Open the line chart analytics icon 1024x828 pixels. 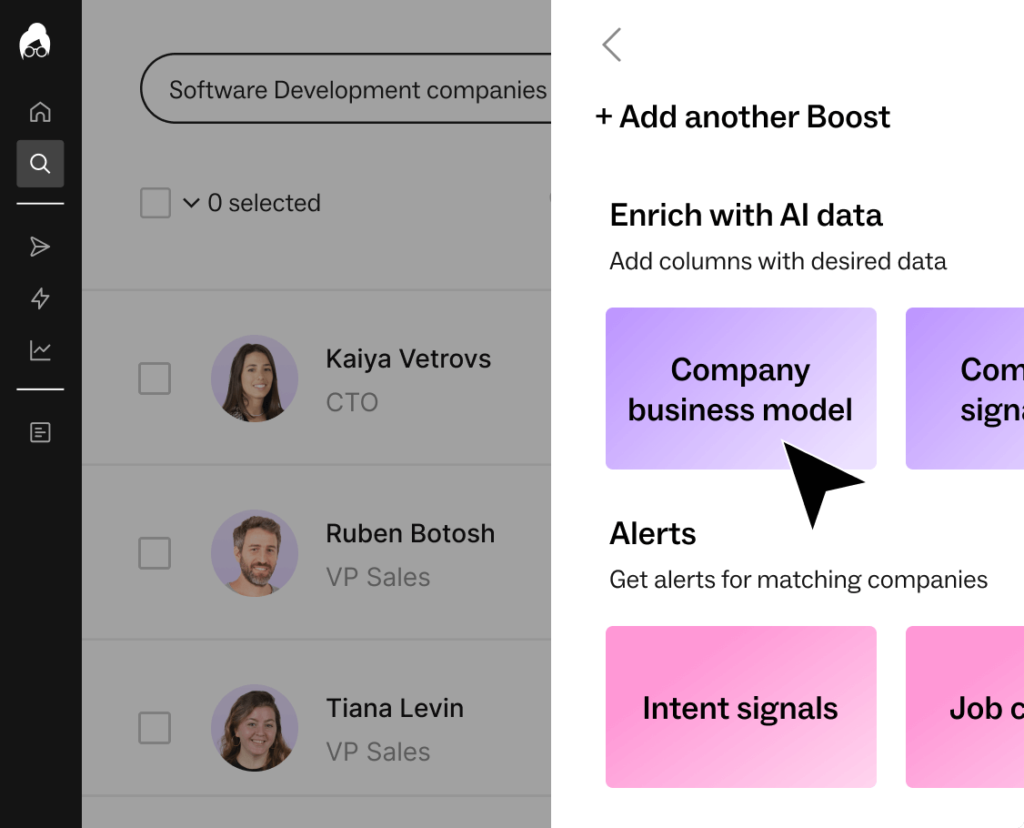point(40,350)
